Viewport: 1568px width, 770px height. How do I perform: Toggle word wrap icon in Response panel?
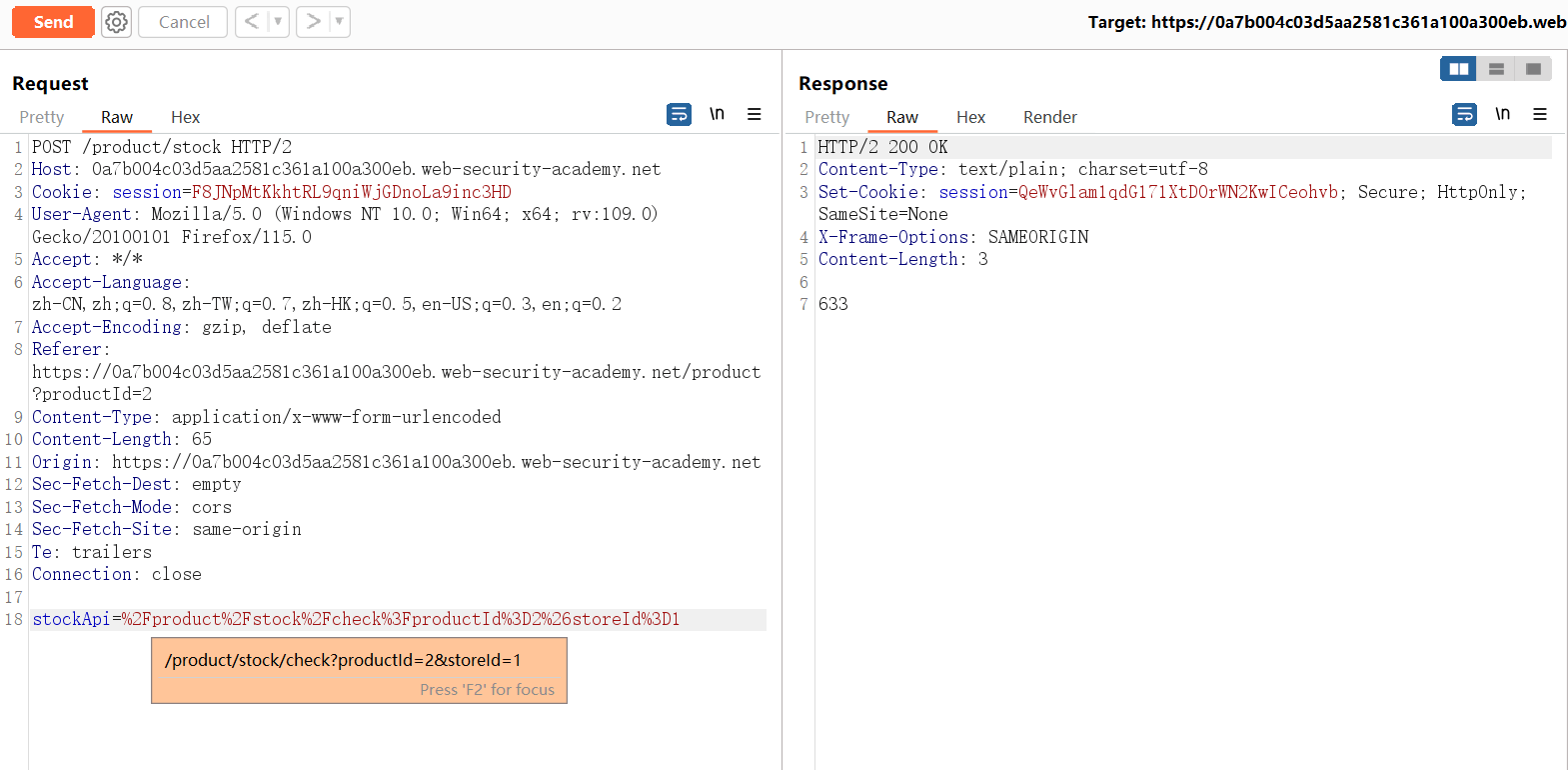point(1464,115)
